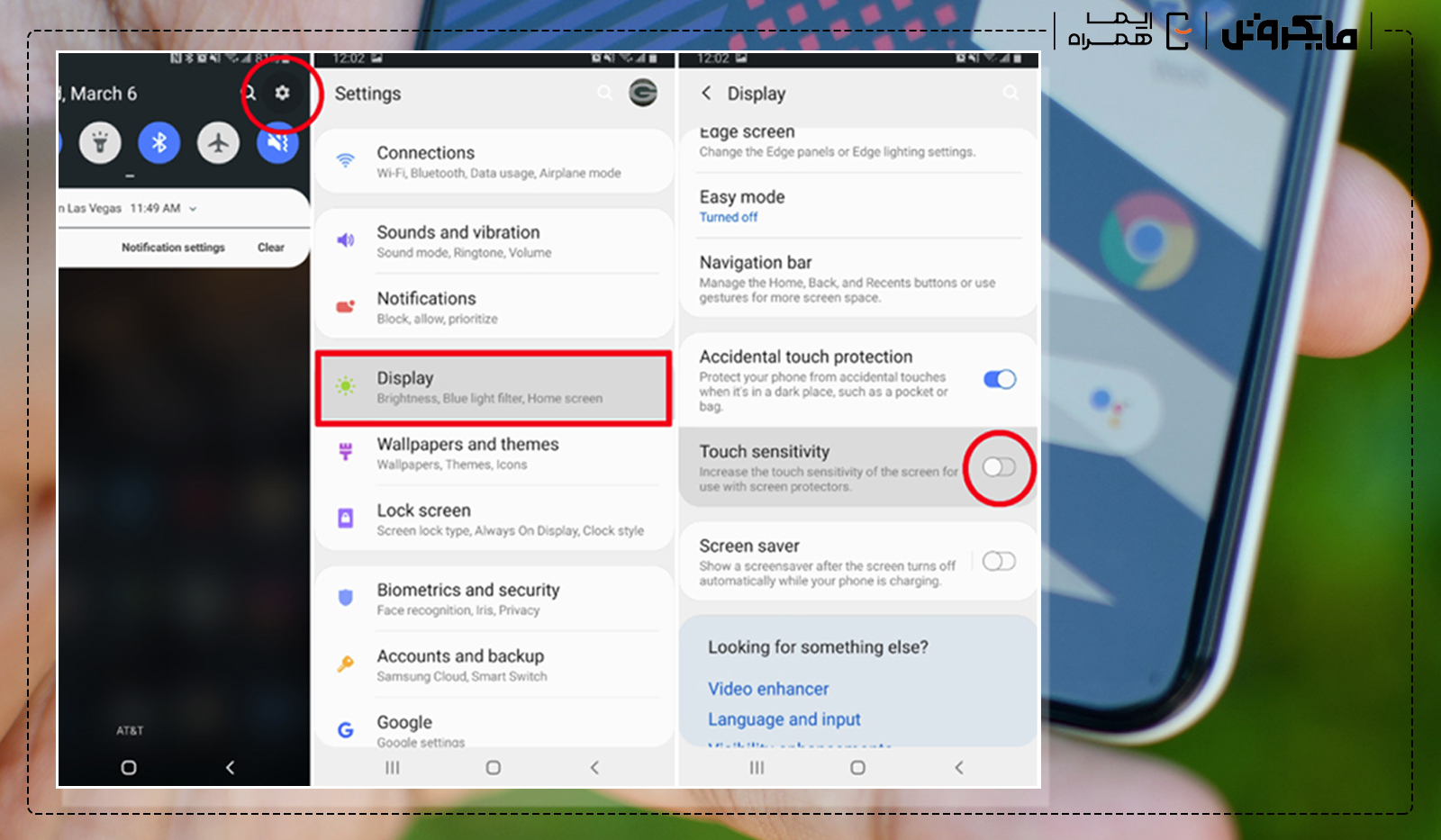Open Language and input link
1441x840 pixels.
784,719
